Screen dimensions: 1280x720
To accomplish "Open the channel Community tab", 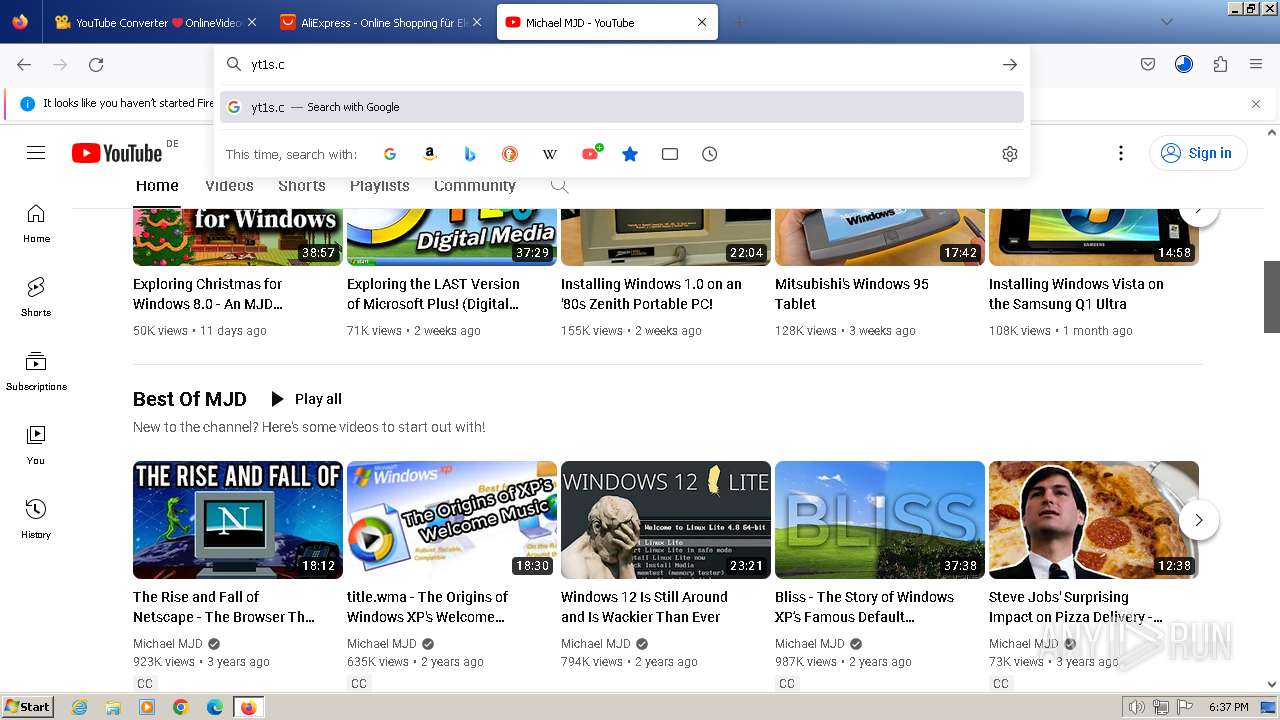I will pos(475,186).
